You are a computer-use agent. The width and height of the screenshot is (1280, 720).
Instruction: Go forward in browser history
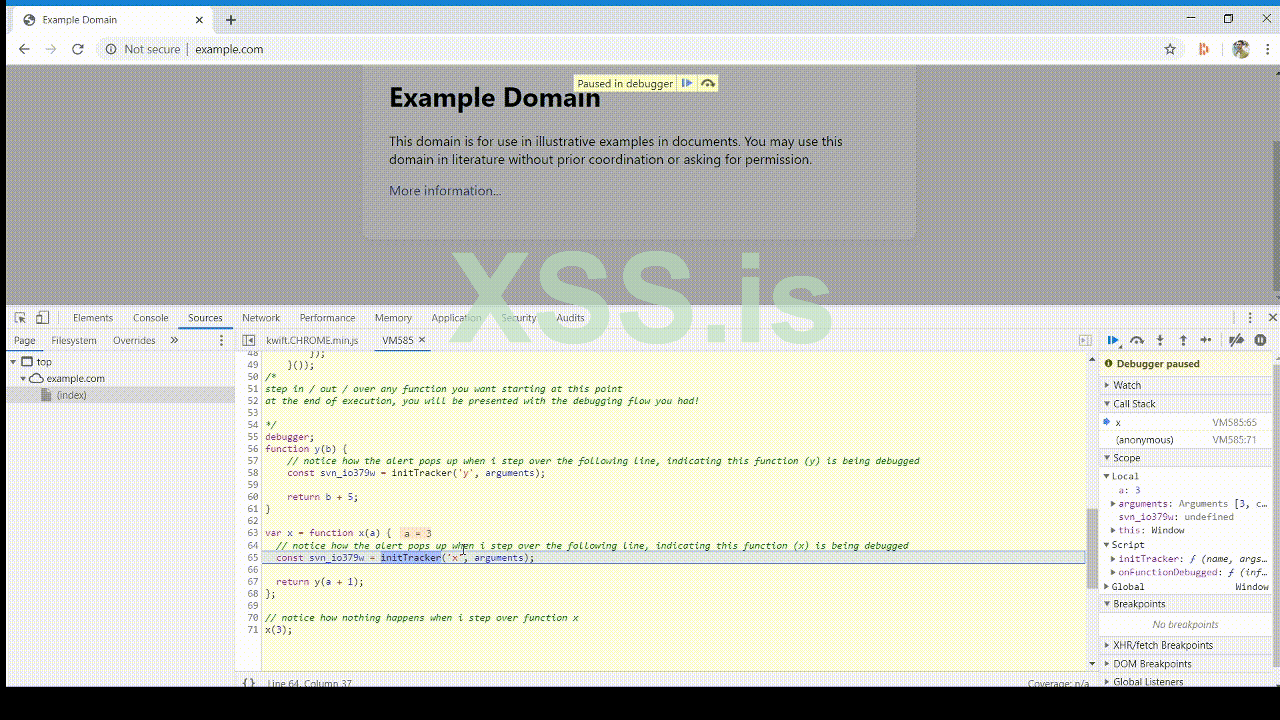51,49
